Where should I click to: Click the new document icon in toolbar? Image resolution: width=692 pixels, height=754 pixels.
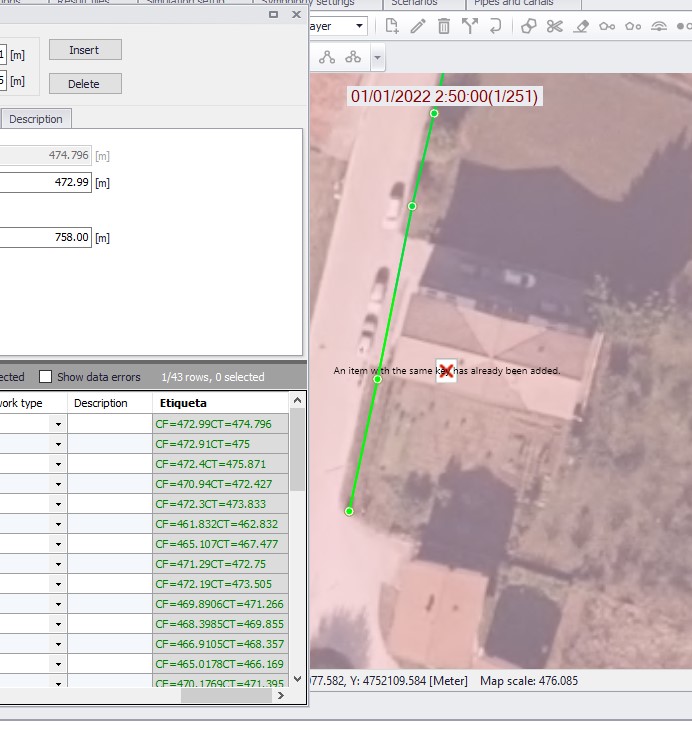393,27
